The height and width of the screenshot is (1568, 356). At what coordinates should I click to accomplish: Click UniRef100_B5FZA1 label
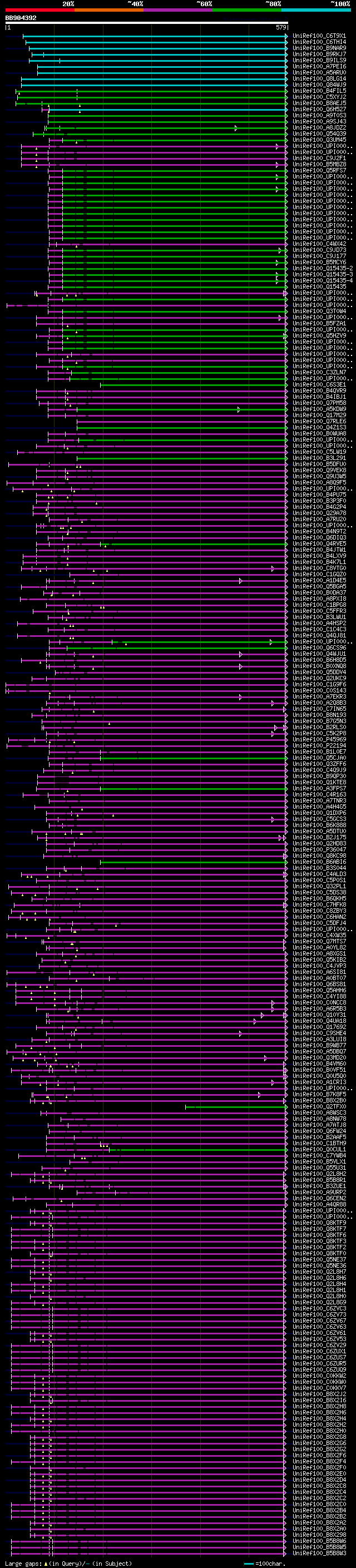pyautogui.click(x=319, y=323)
